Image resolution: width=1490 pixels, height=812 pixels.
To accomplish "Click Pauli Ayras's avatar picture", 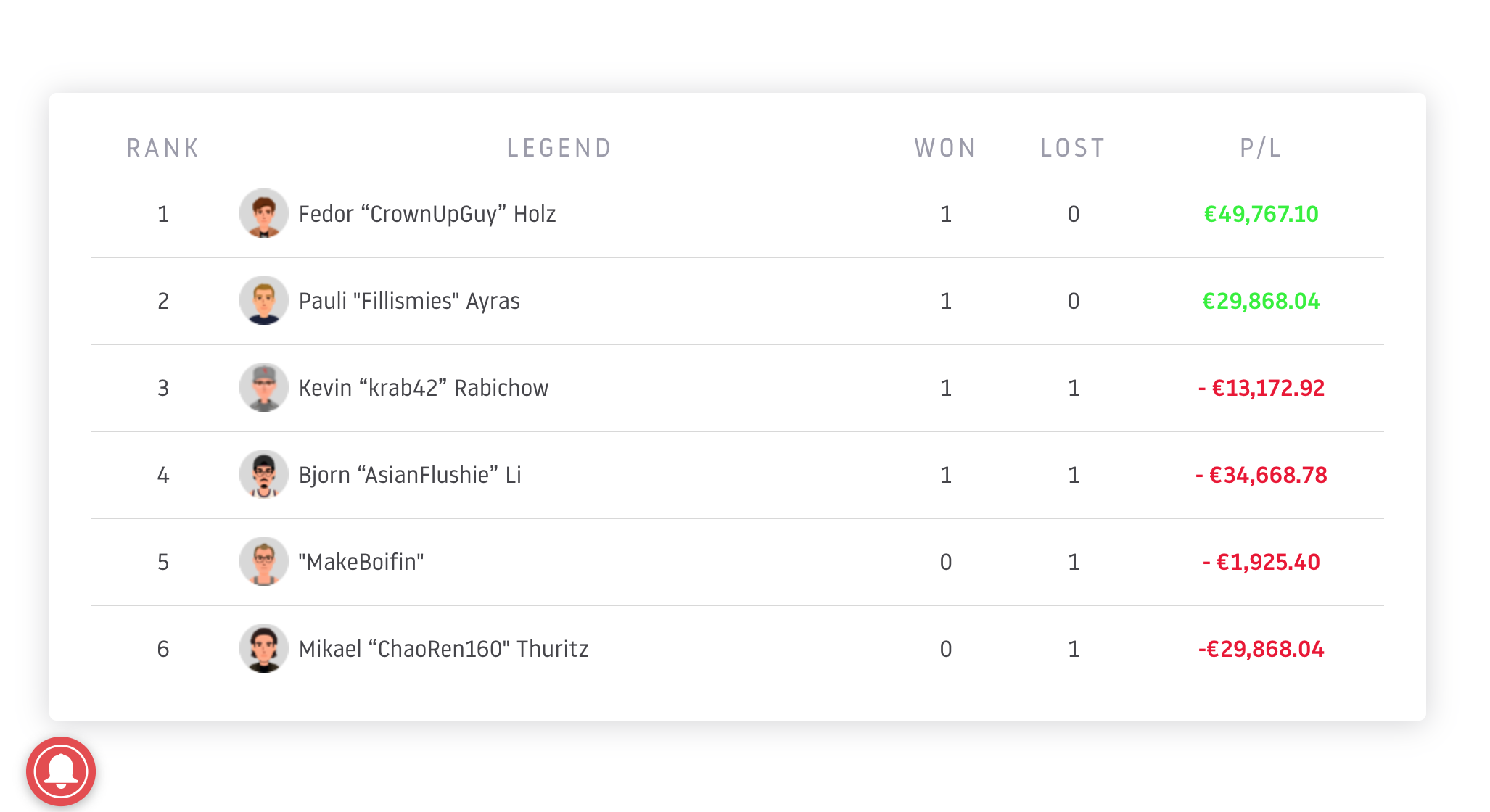I will pyautogui.click(x=264, y=300).
